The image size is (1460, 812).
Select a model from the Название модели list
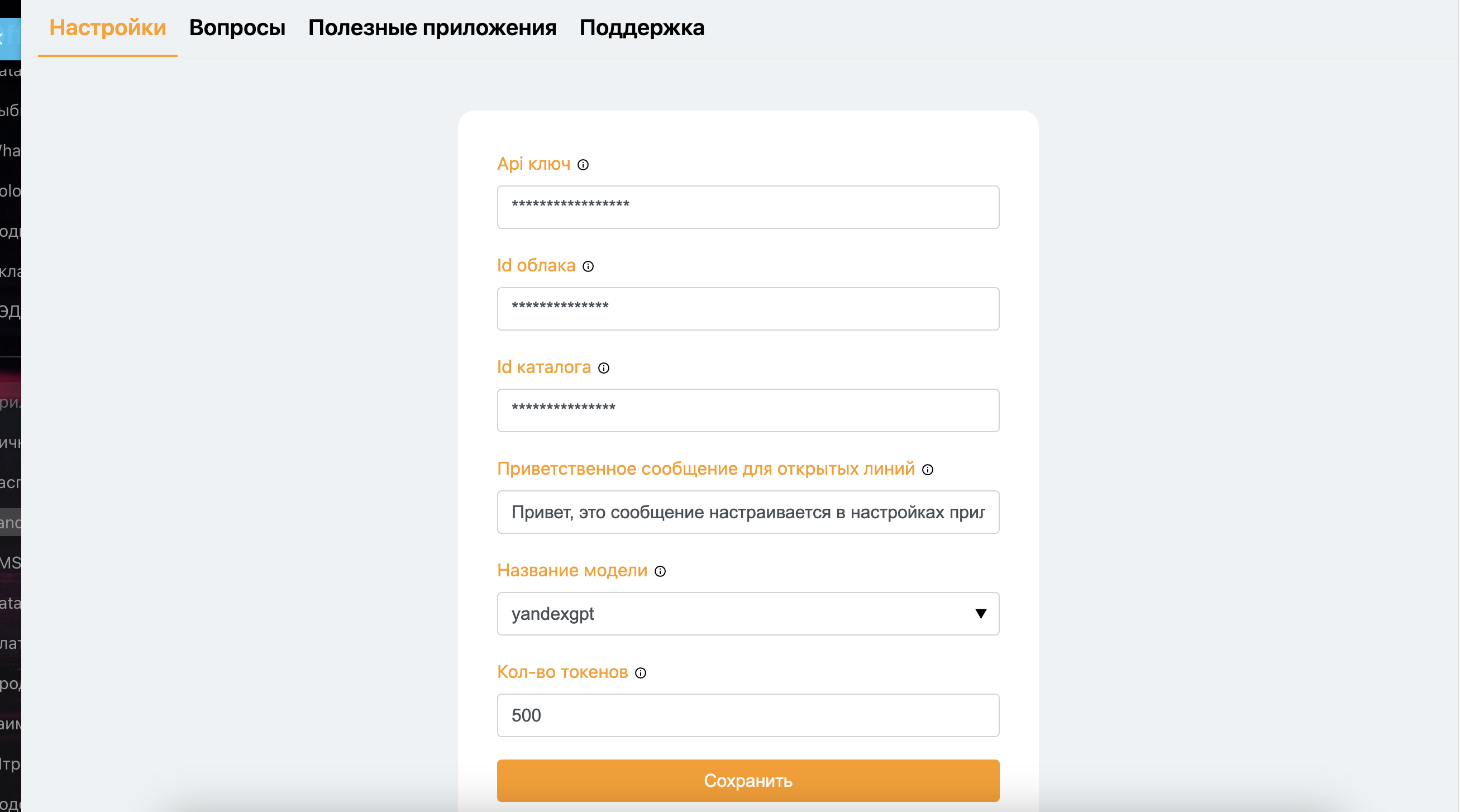pyautogui.click(x=747, y=614)
